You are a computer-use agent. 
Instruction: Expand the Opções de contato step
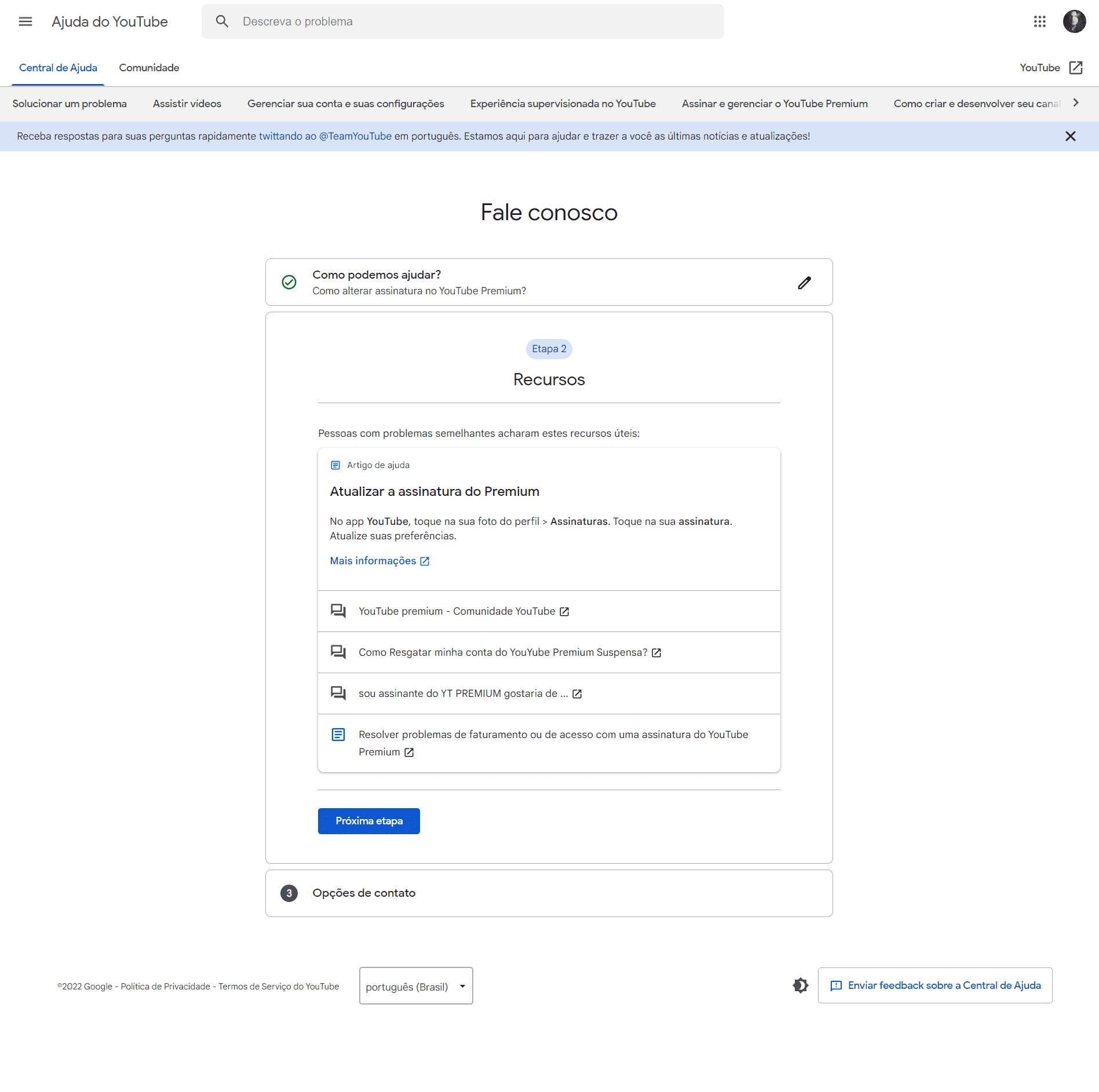pyautogui.click(x=549, y=893)
